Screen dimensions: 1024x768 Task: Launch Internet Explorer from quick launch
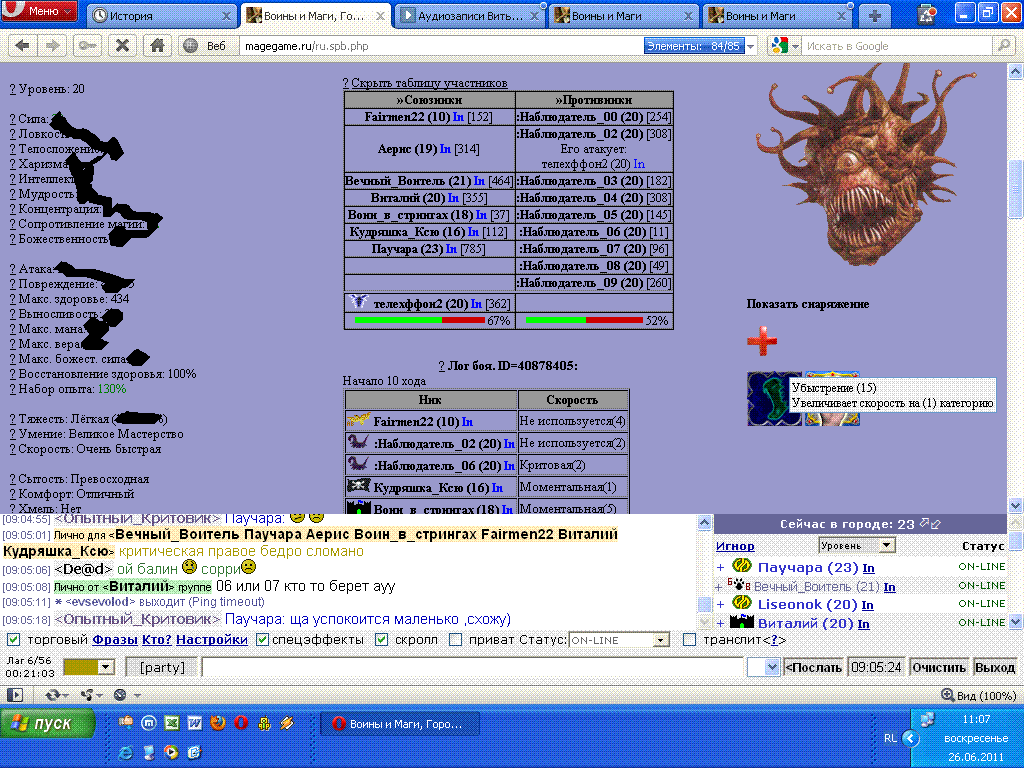pos(125,752)
